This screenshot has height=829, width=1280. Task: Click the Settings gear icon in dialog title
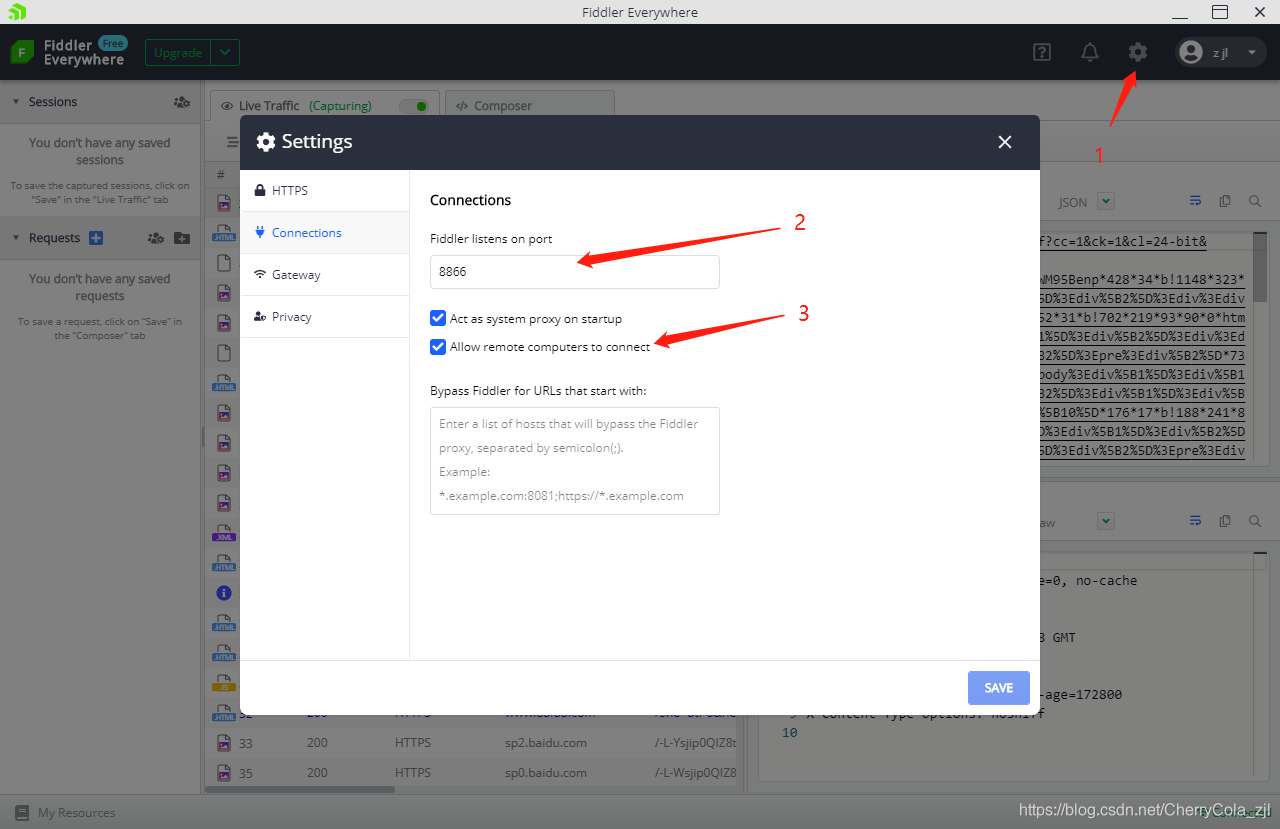266,142
